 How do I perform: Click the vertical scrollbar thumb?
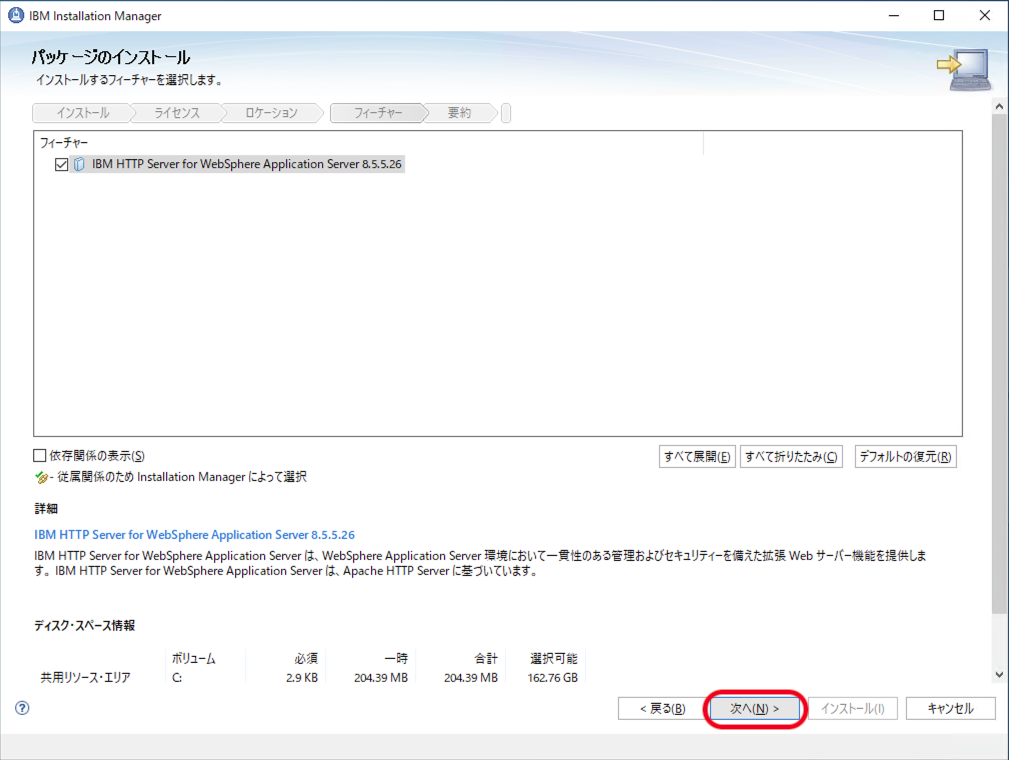point(999,364)
